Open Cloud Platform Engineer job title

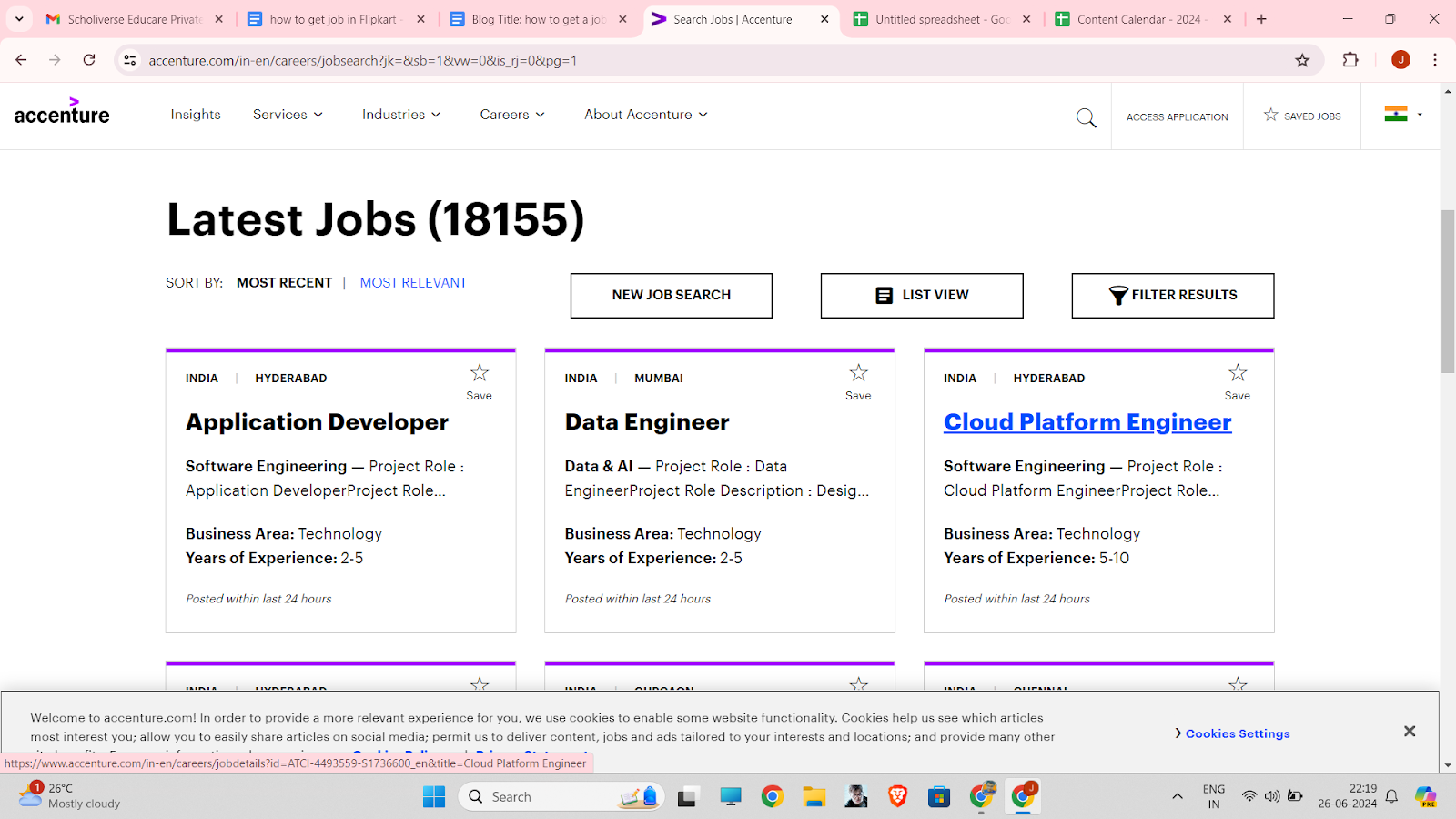[x=1087, y=422]
